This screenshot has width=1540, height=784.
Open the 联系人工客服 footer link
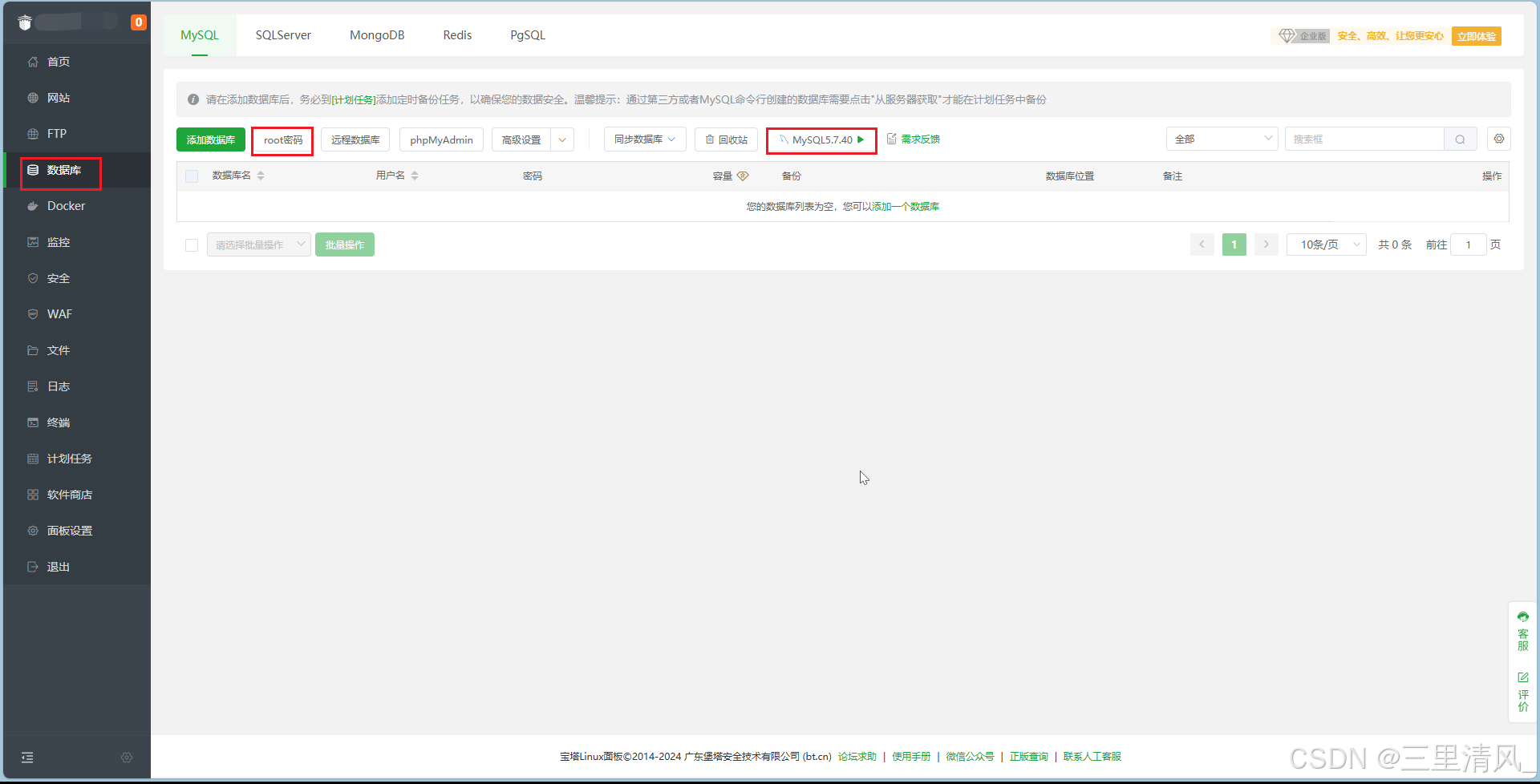pyautogui.click(x=1092, y=757)
